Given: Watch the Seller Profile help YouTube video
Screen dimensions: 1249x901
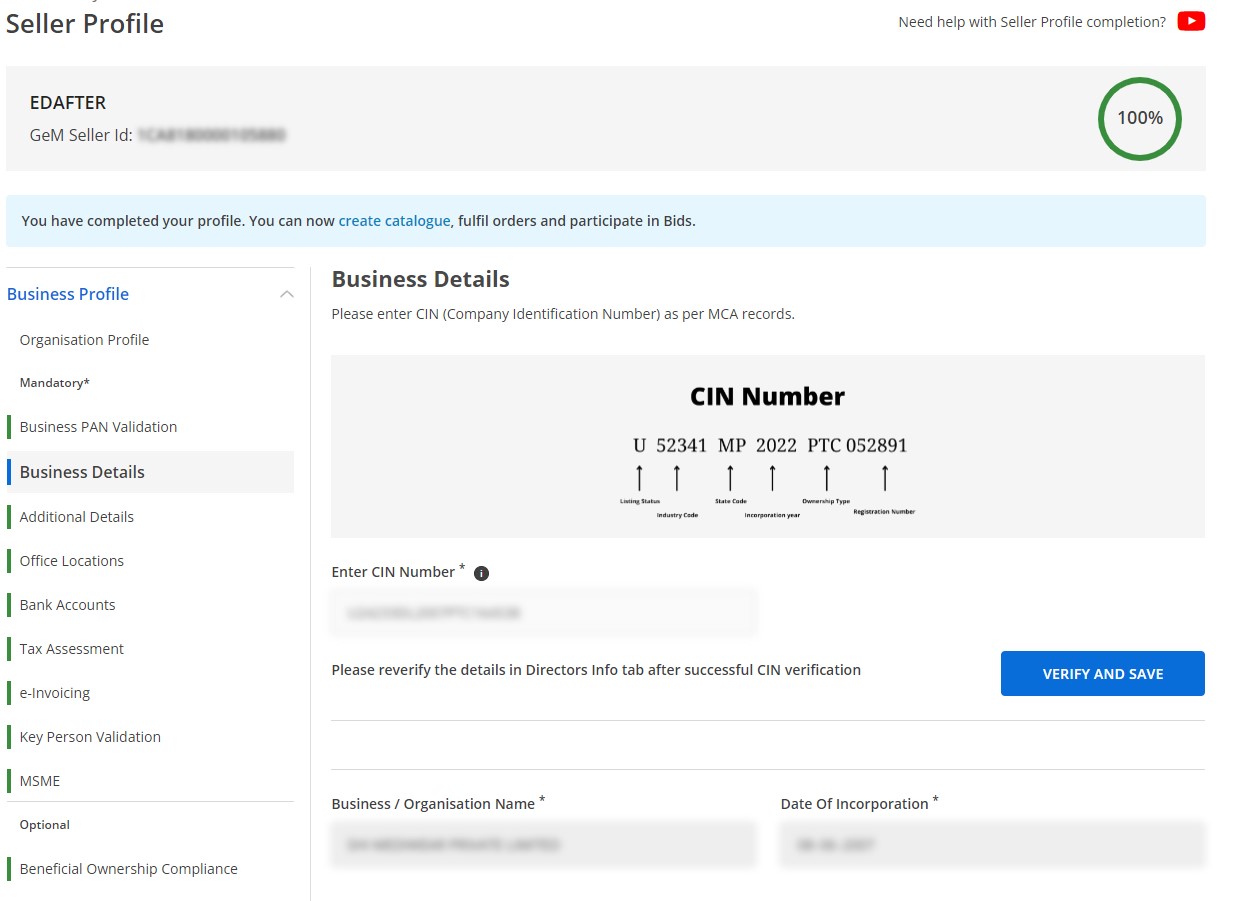Looking at the screenshot, I should pyautogui.click(x=1189, y=20).
